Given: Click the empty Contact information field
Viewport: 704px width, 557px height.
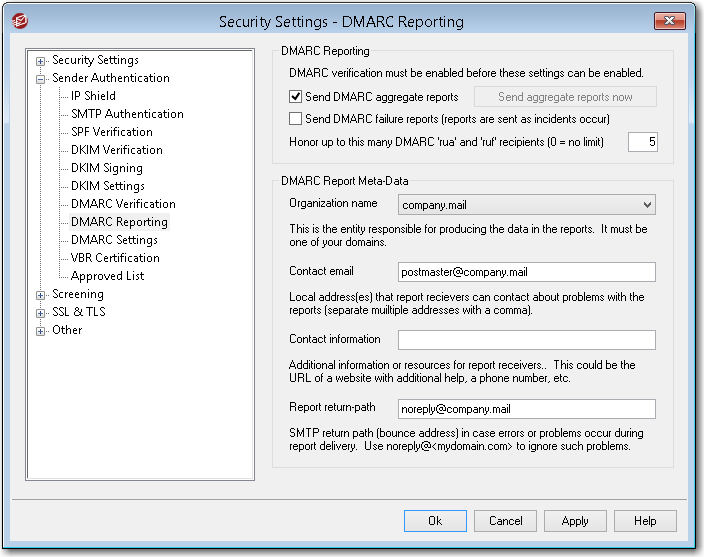Looking at the screenshot, I should tap(527, 340).
